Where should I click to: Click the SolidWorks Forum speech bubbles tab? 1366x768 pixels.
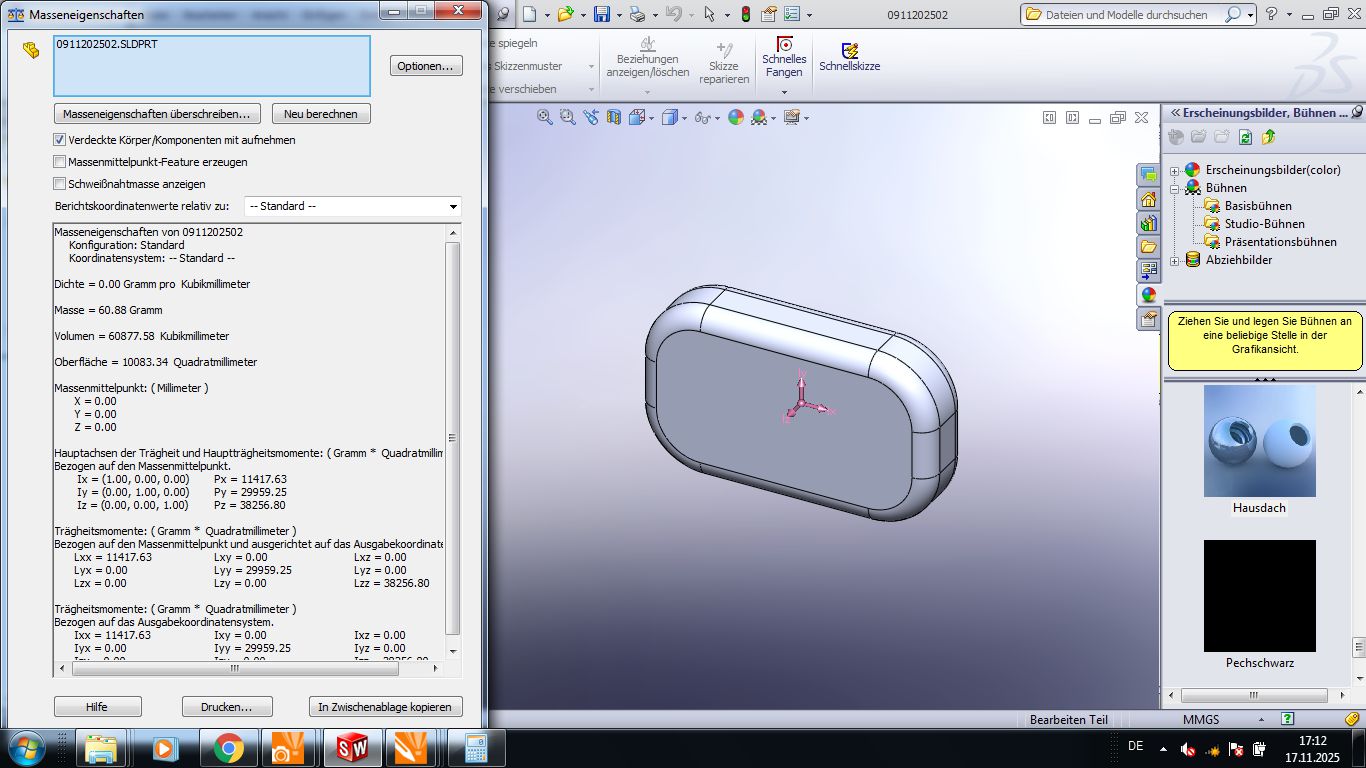[x=1149, y=175]
